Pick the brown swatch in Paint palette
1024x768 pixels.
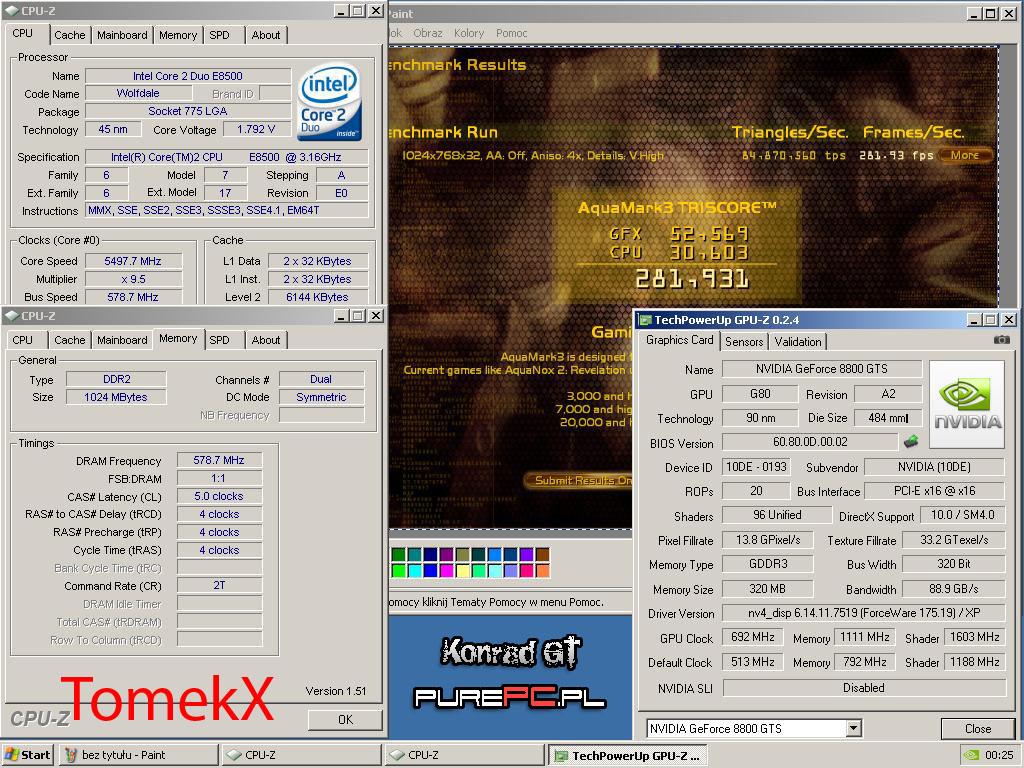point(543,555)
